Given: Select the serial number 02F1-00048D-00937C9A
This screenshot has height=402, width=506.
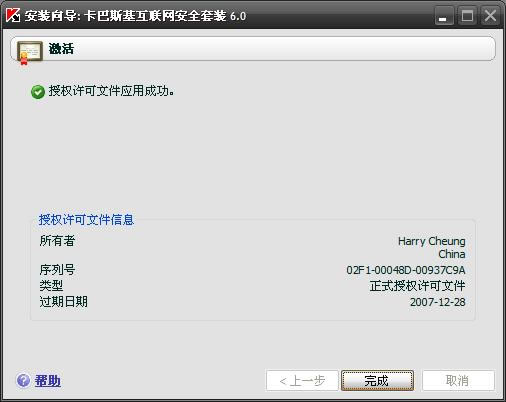Looking at the screenshot, I should (406, 270).
